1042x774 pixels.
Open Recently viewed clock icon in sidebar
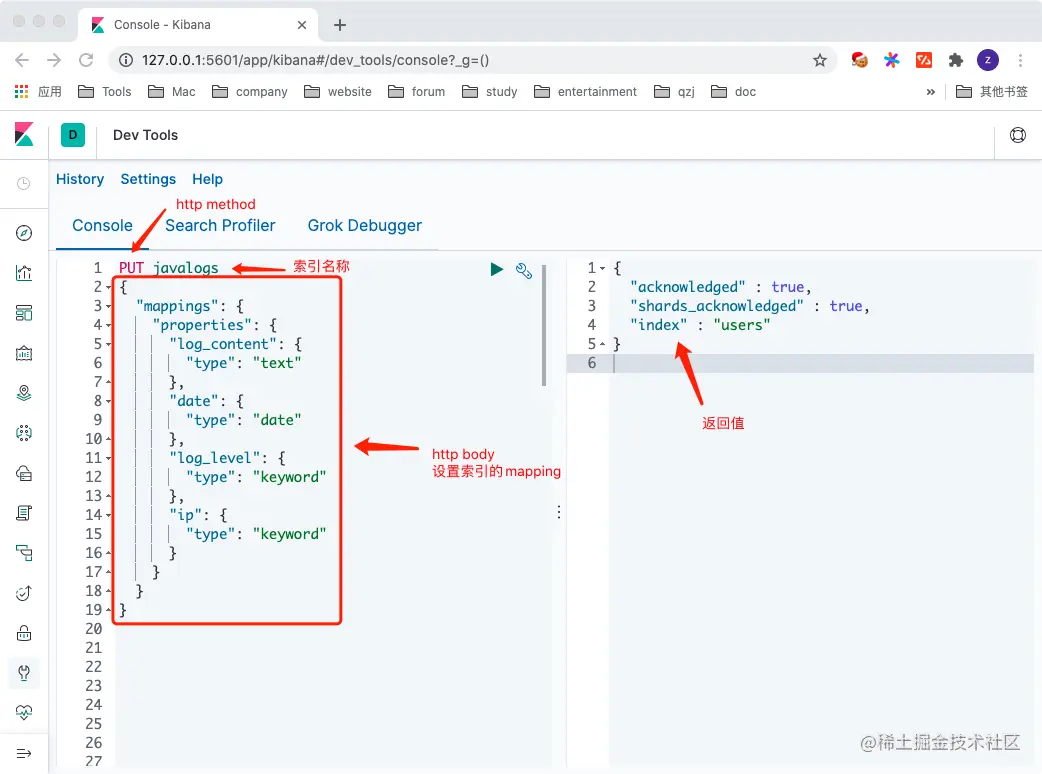(24, 183)
